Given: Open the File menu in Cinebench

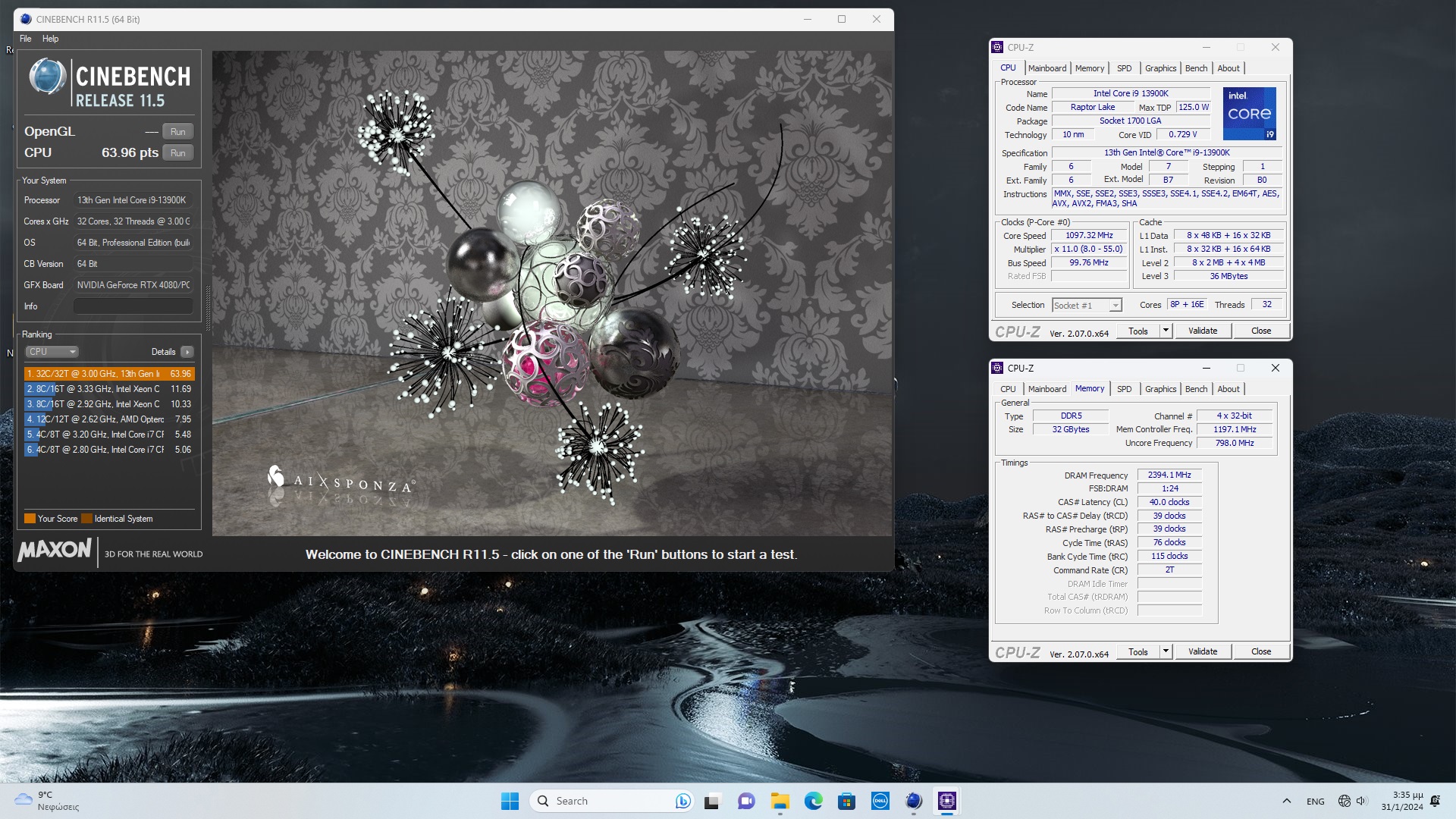Looking at the screenshot, I should (x=26, y=39).
